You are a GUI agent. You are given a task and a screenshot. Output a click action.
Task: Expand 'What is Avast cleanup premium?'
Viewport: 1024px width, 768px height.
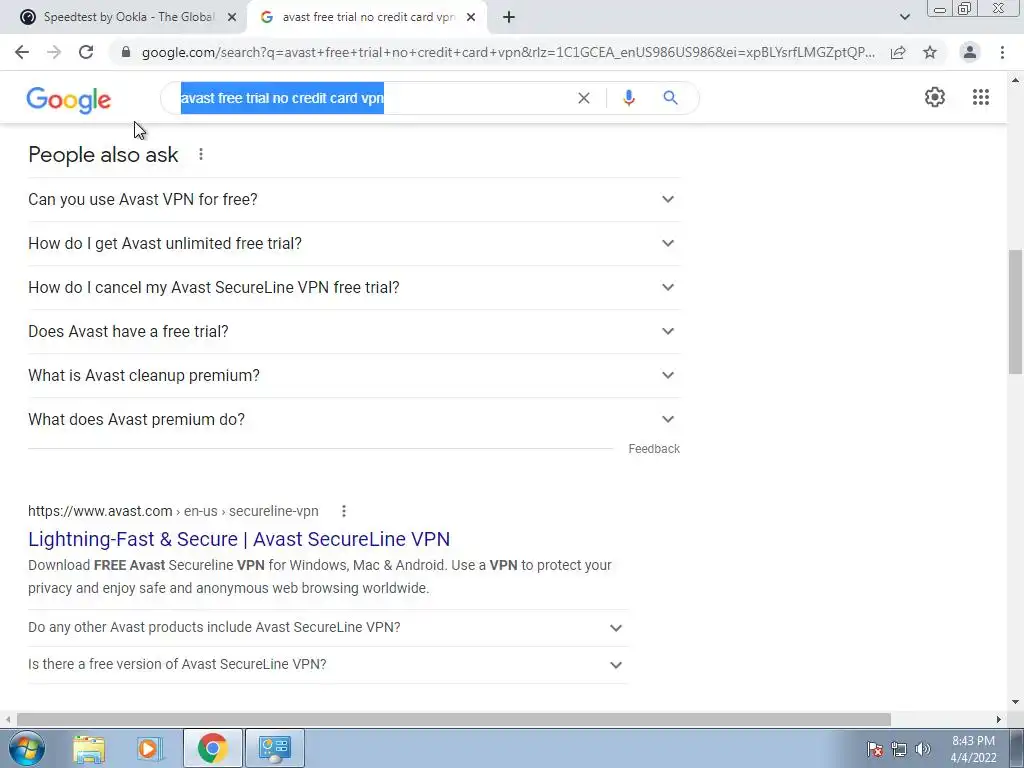pos(354,376)
